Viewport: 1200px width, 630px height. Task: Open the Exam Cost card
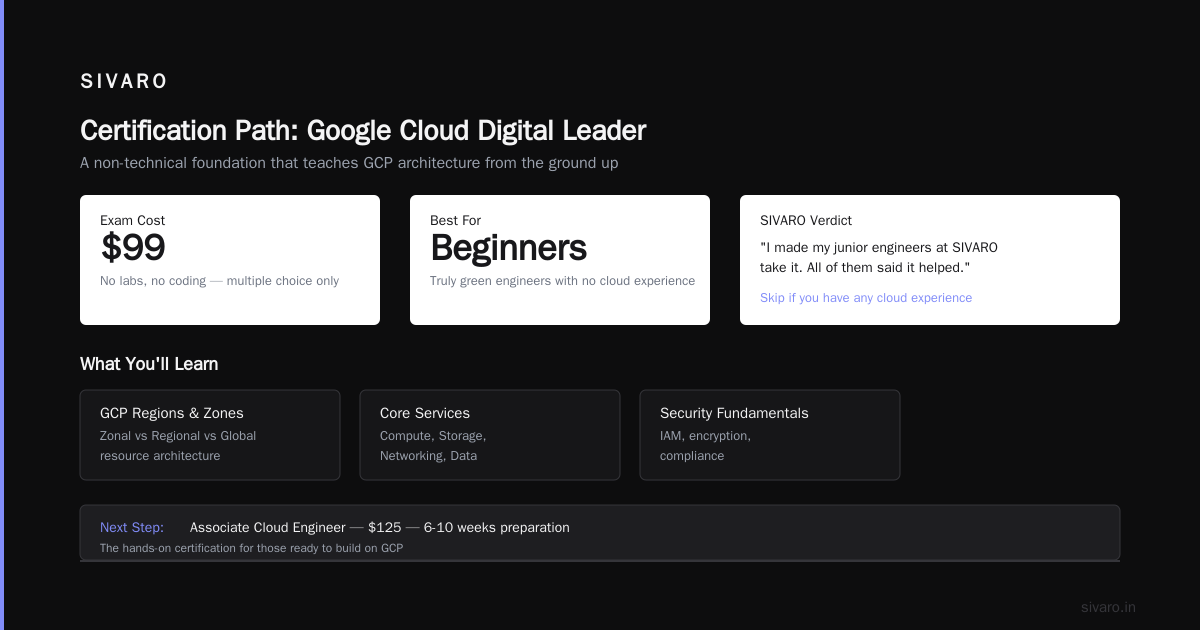(230, 260)
